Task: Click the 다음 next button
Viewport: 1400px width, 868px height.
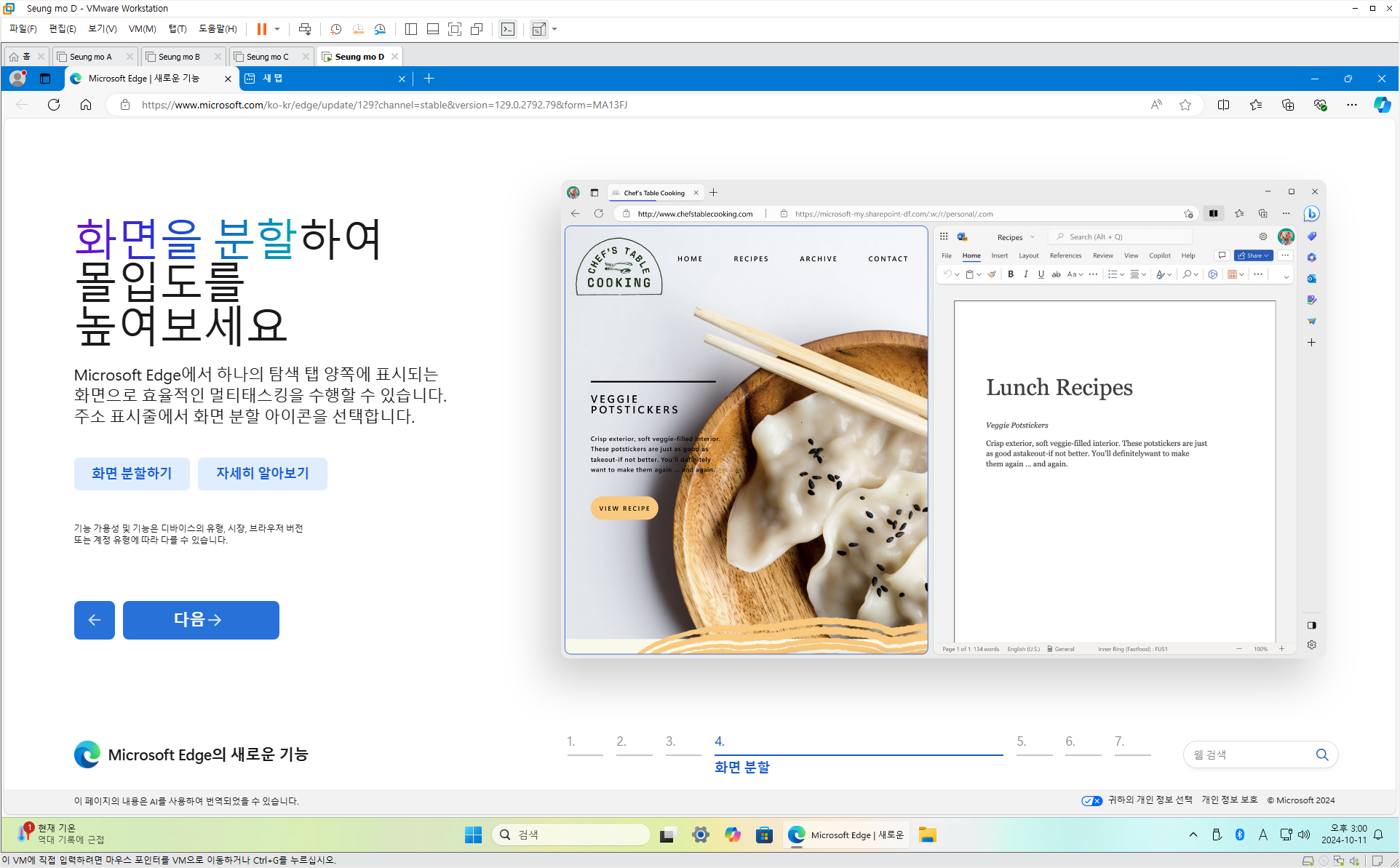Action: point(201,620)
